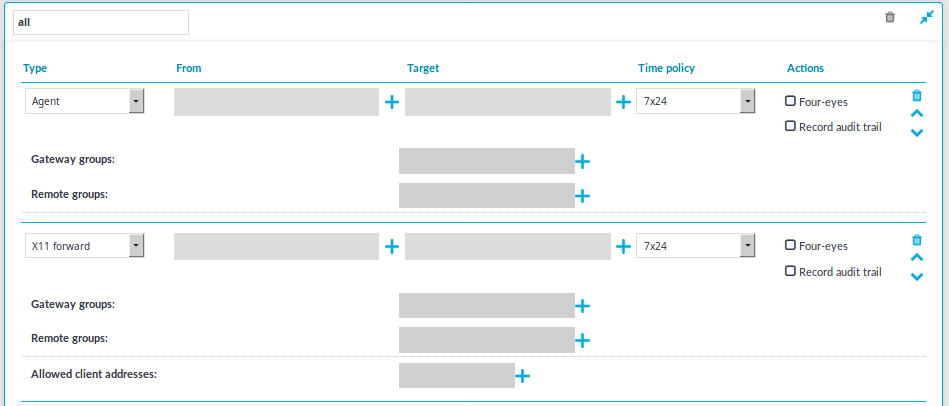Enable Record audit trail for the Agent rule
The width and height of the screenshot is (949, 406).
pyautogui.click(x=790, y=126)
